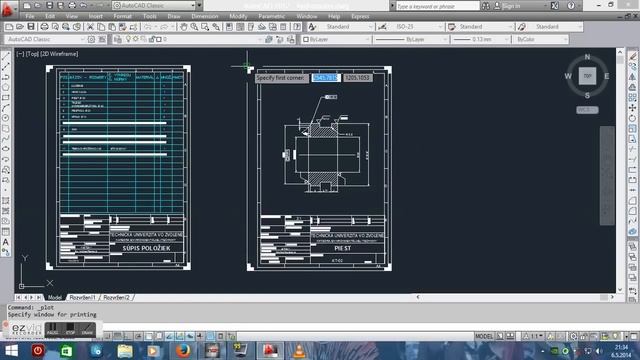Click the WCS button under the ViewCube
Image resolution: width=640 pixels, height=360 pixels.
tap(587, 110)
